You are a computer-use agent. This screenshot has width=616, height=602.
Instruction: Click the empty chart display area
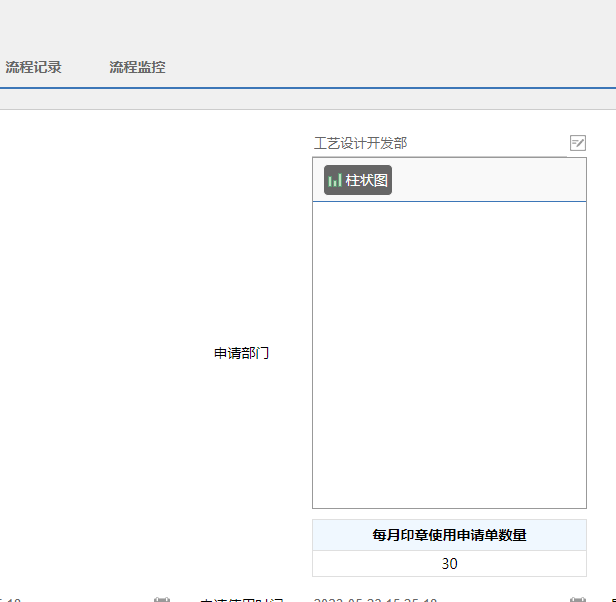tap(449, 355)
